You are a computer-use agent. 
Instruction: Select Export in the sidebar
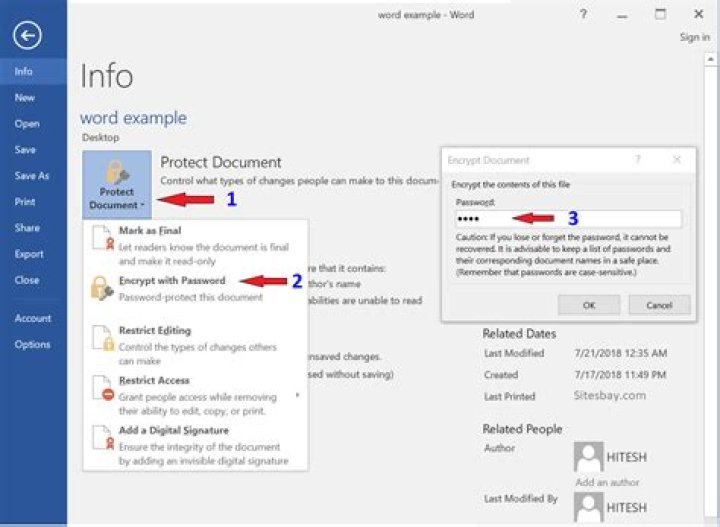point(34,254)
